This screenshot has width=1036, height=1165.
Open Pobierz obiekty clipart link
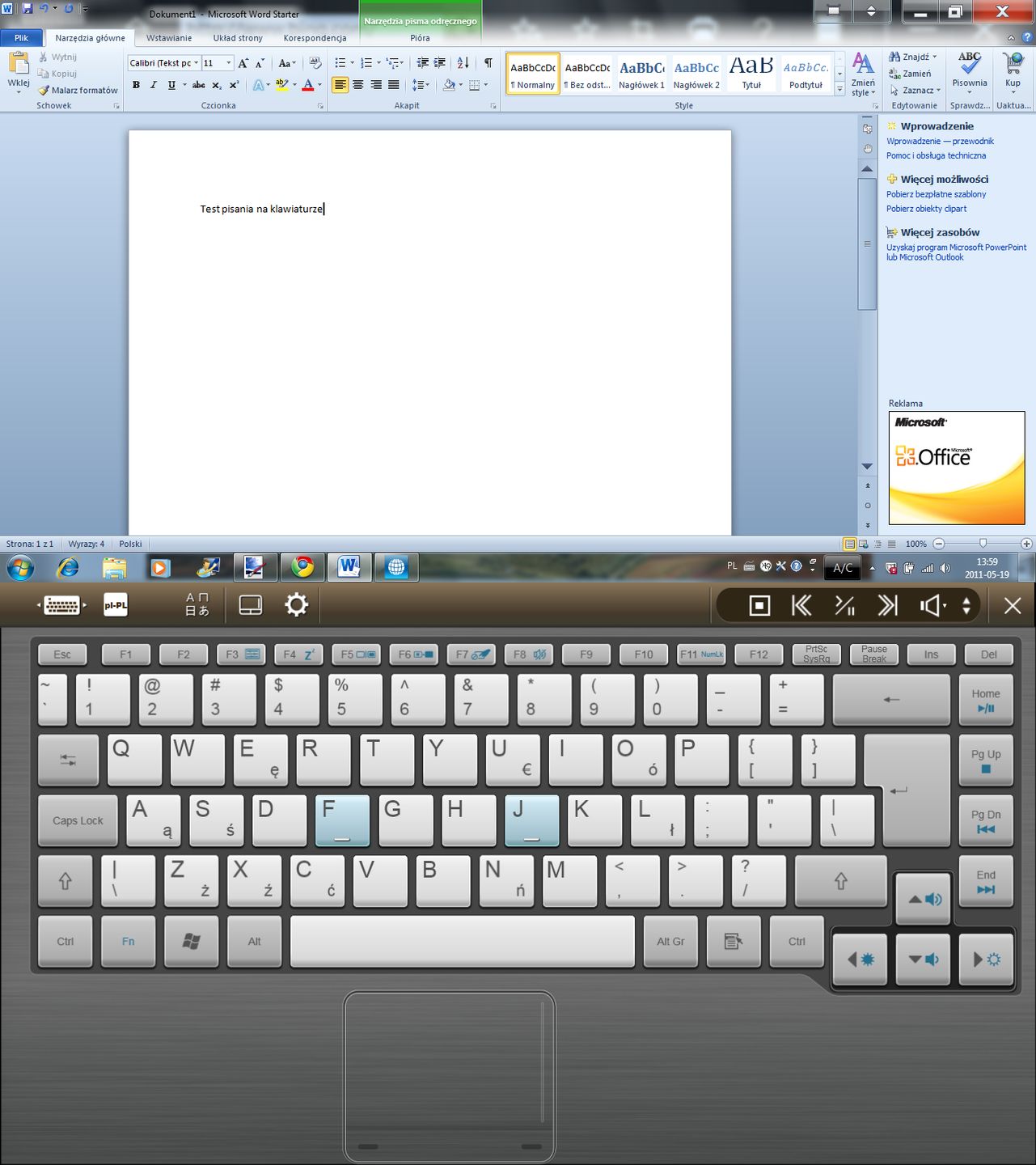pos(926,209)
